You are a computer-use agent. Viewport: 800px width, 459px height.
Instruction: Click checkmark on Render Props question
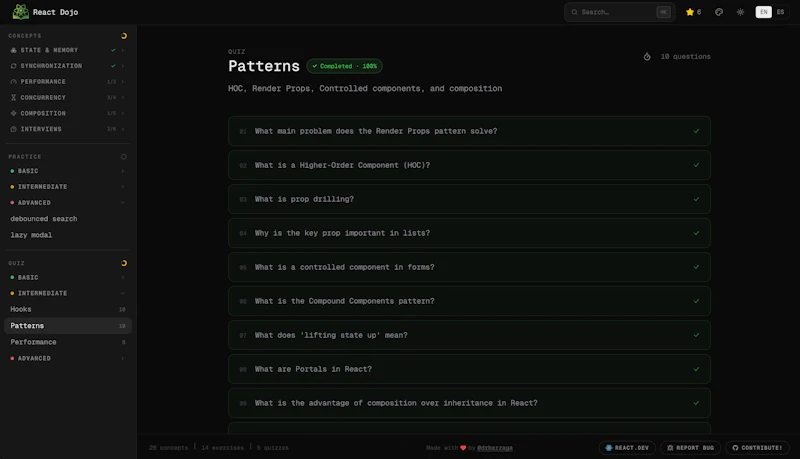click(x=696, y=131)
